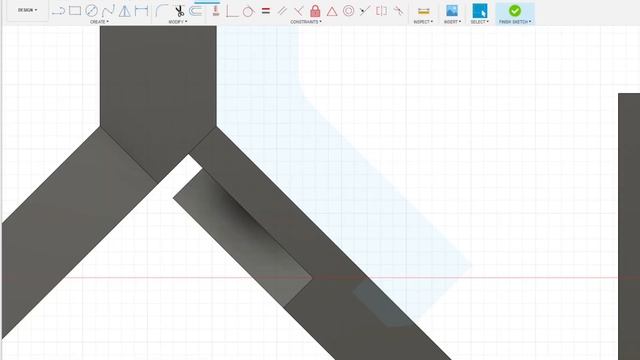640x360 pixels.
Task: Open the Finish Sketch dropdown label
Action: (x=515, y=22)
